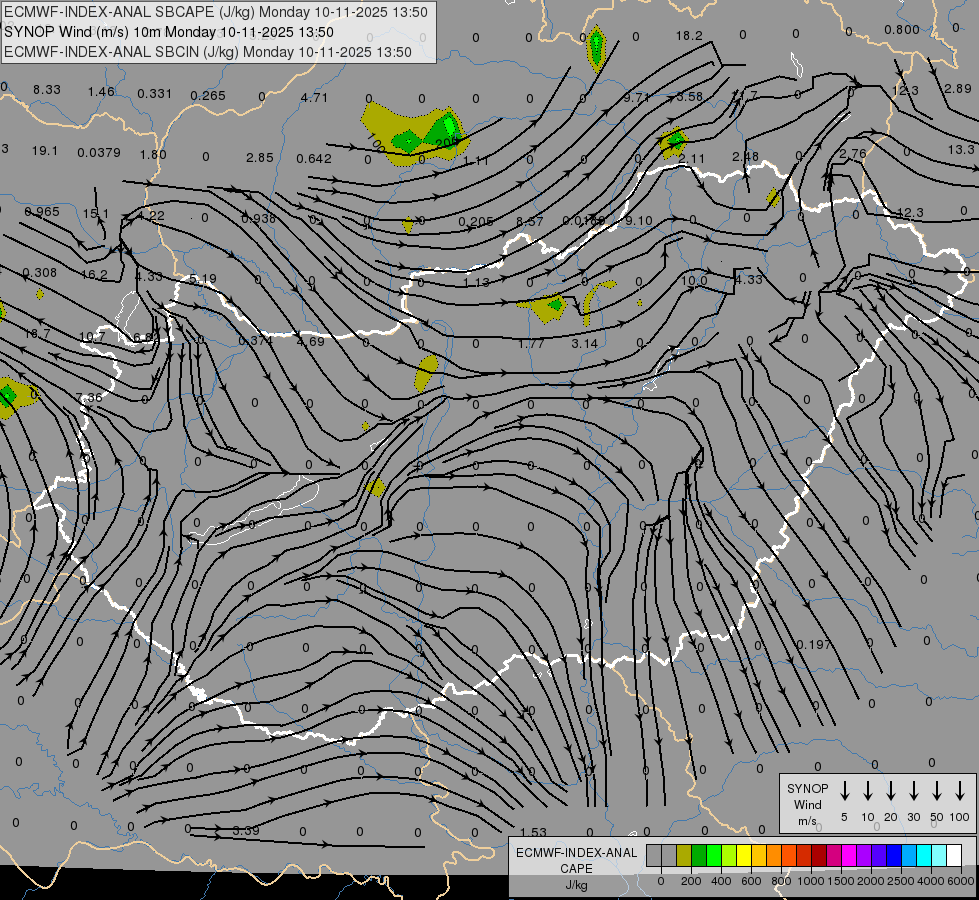Click the 4.71 value on the map
The height and width of the screenshot is (900, 979).
tap(314, 97)
